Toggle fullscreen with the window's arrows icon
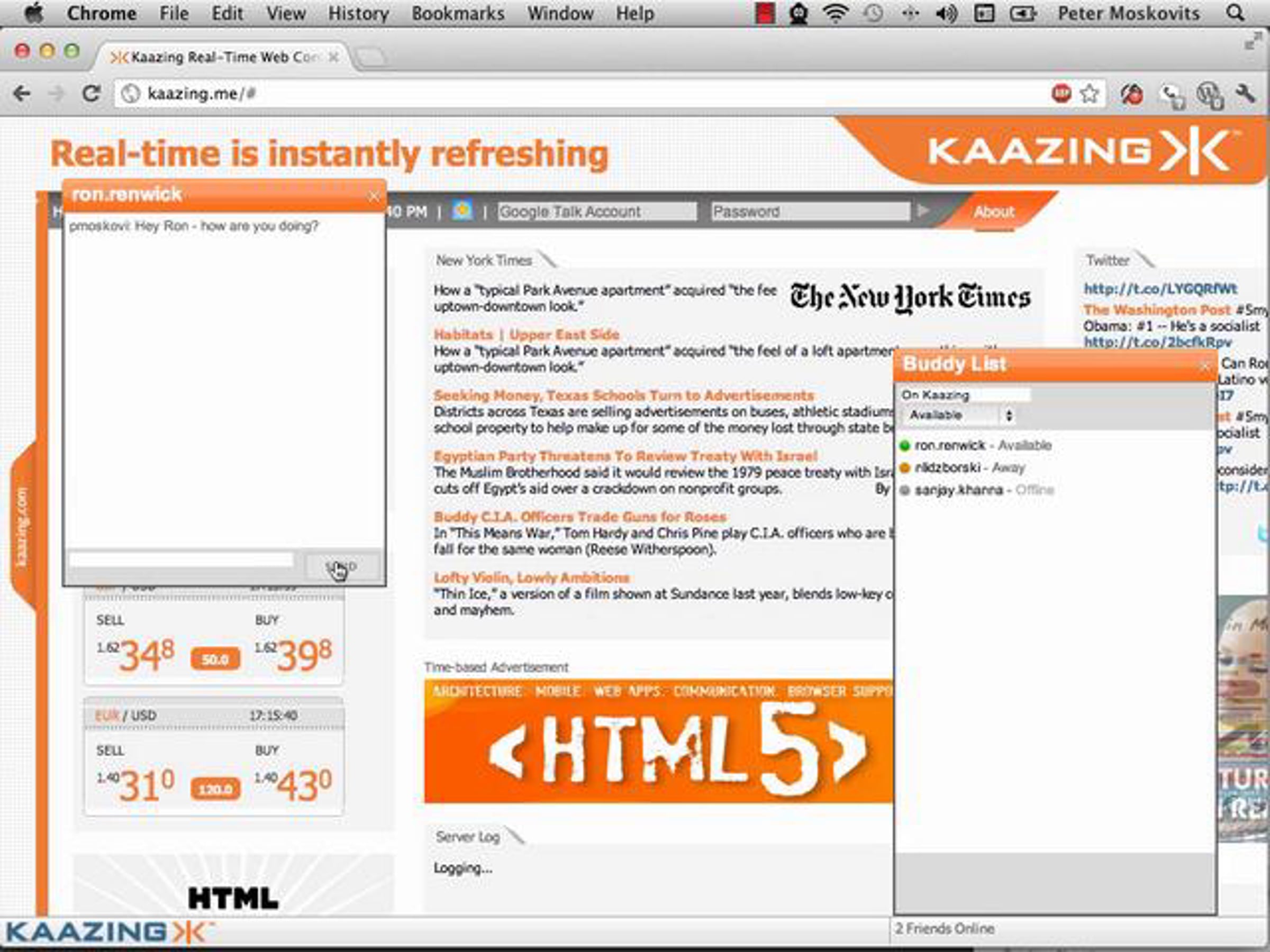Viewport: 1270px width, 952px height. point(1253,42)
